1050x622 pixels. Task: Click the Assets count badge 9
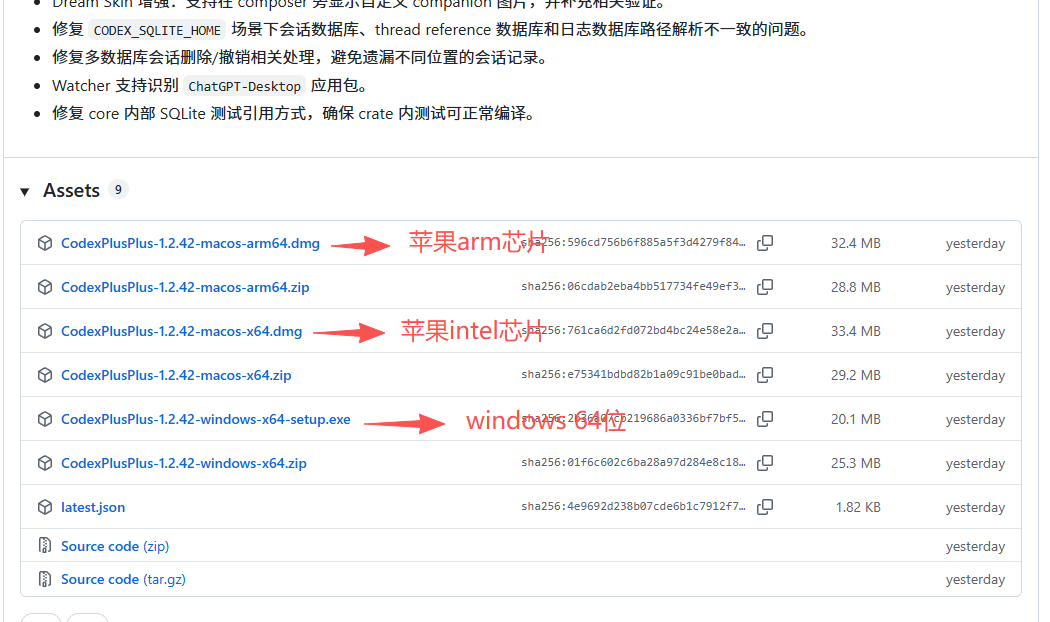pos(118,190)
